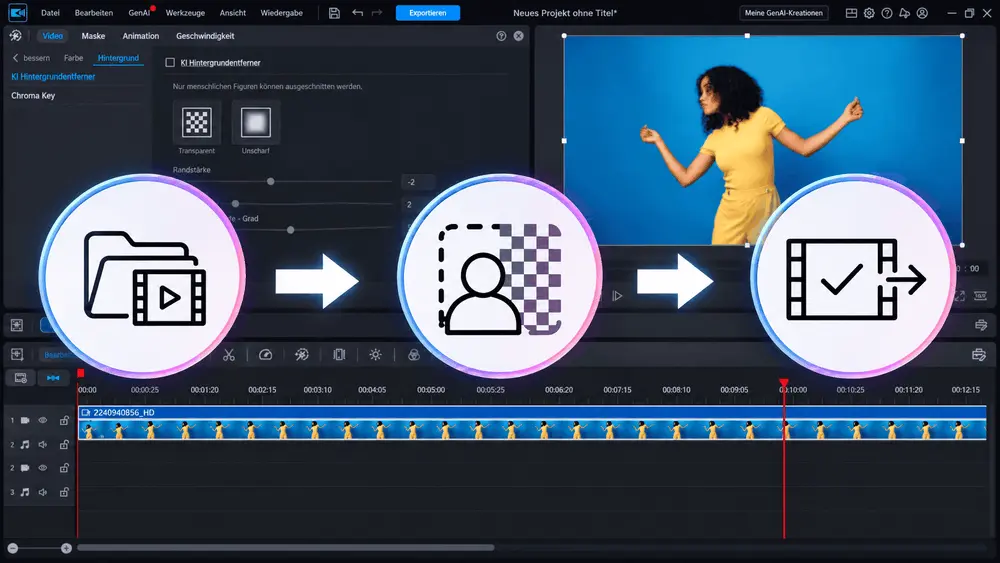Screen dimensions: 1000x563
Task: Click the Randstärke slider handle
Action: click(x=270, y=182)
